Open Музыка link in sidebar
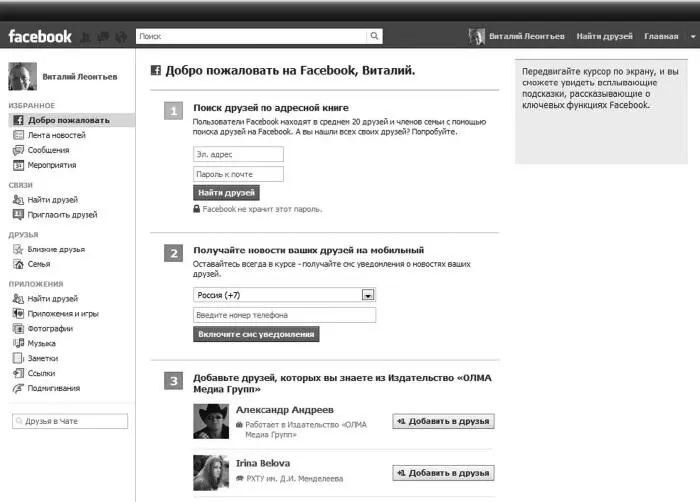Image resolution: width=700 pixels, height=502 pixels. coord(42,343)
